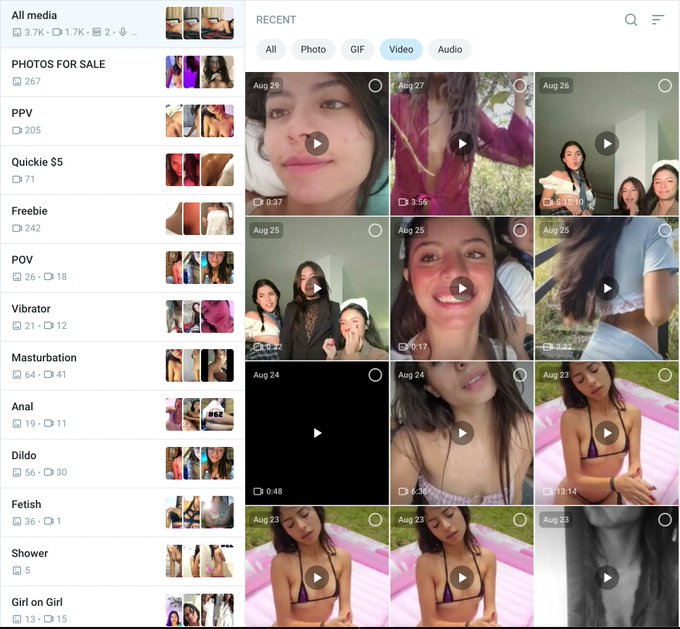Open the Dildo category

pyautogui.click(x=122, y=464)
